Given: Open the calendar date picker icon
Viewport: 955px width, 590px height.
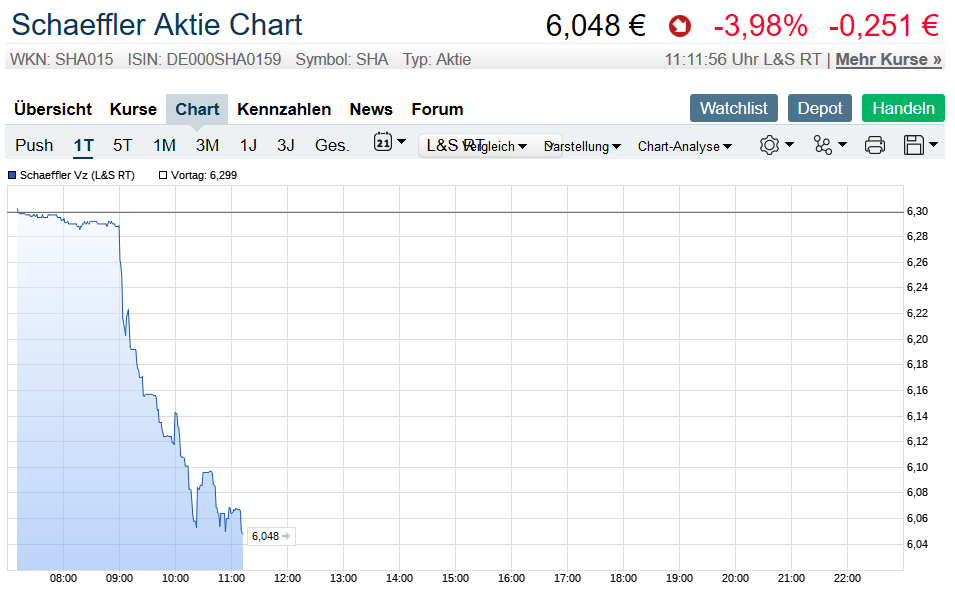Looking at the screenshot, I should point(383,143).
